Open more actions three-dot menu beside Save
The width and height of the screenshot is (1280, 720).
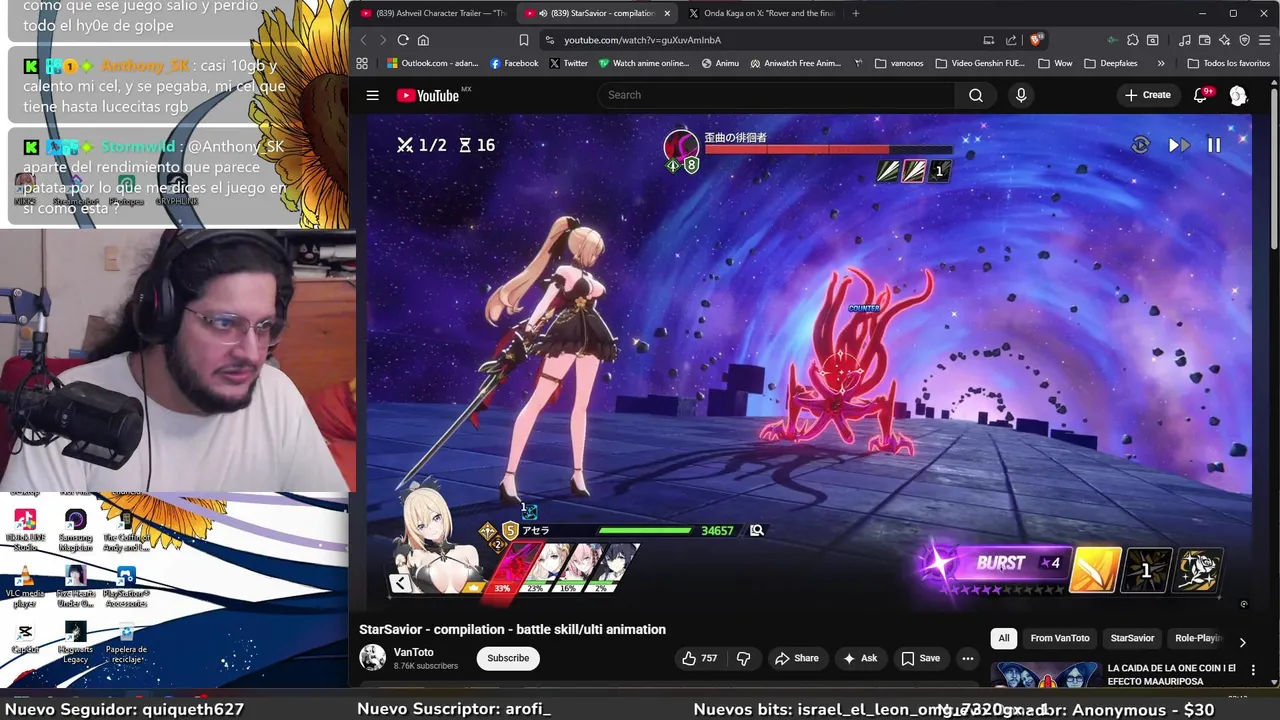(x=967, y=658)
